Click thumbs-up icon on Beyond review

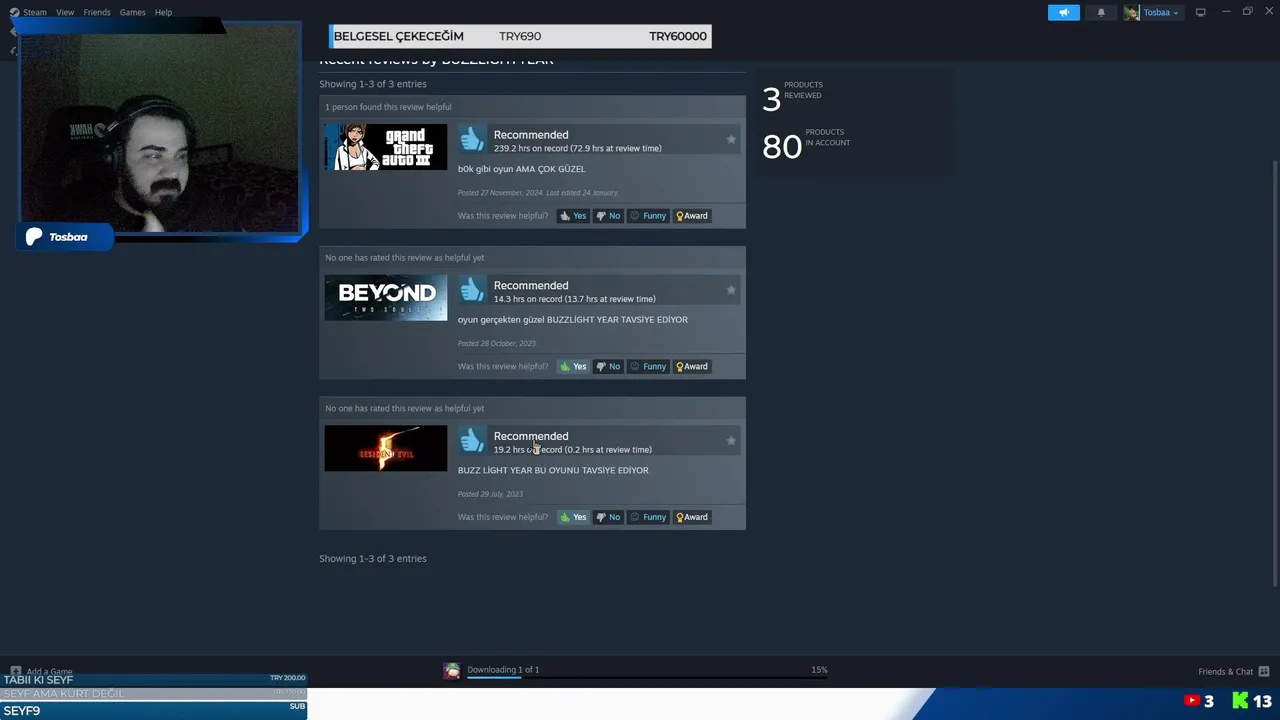(472, 290)
